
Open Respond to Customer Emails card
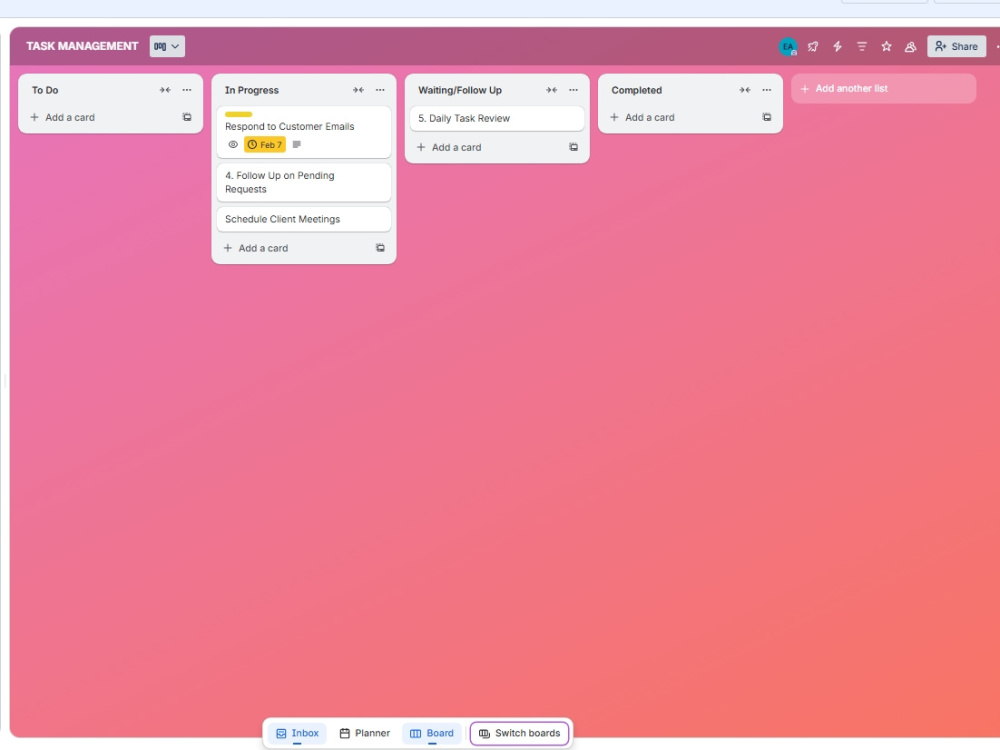(x=304, y=132)
